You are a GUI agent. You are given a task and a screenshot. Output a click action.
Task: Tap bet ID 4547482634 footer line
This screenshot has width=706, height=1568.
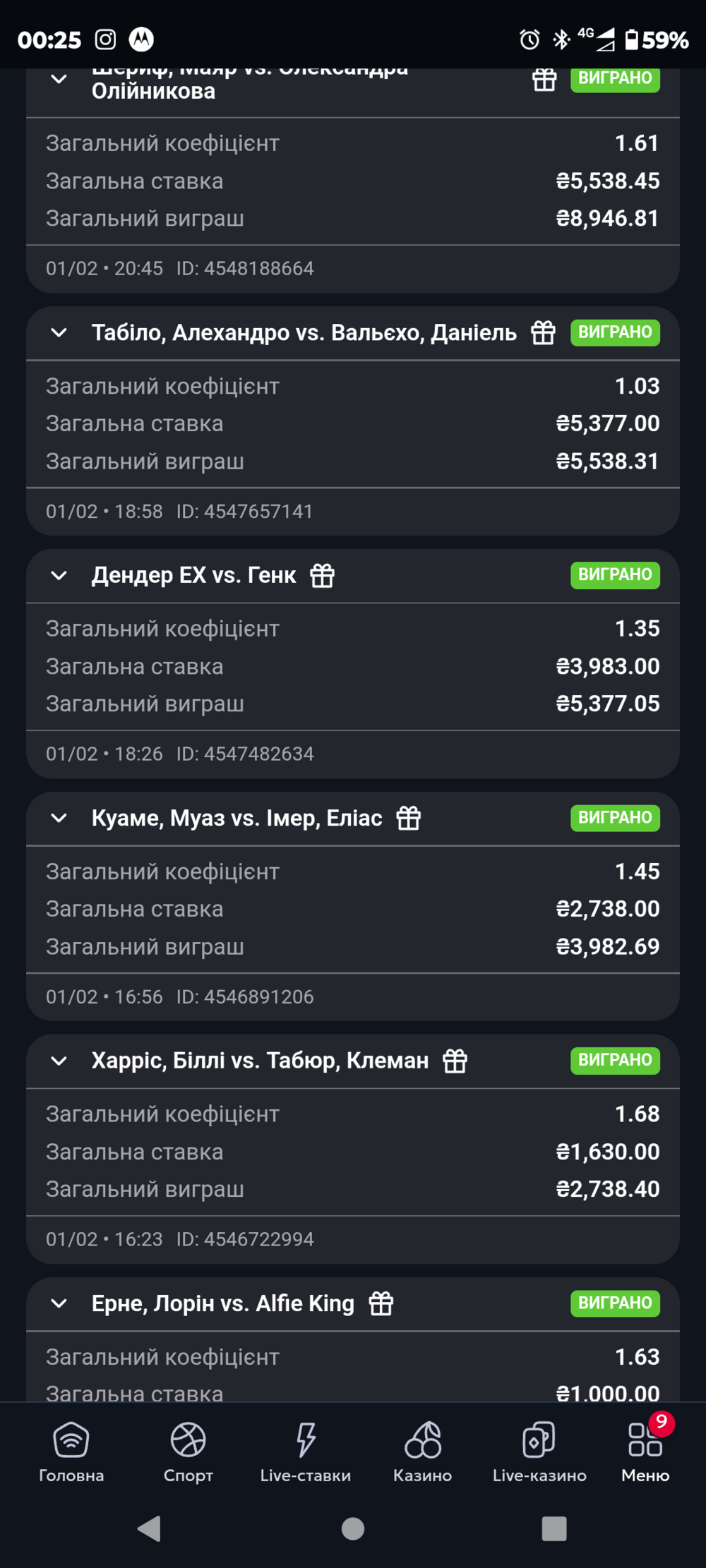[x=244, y=754]
